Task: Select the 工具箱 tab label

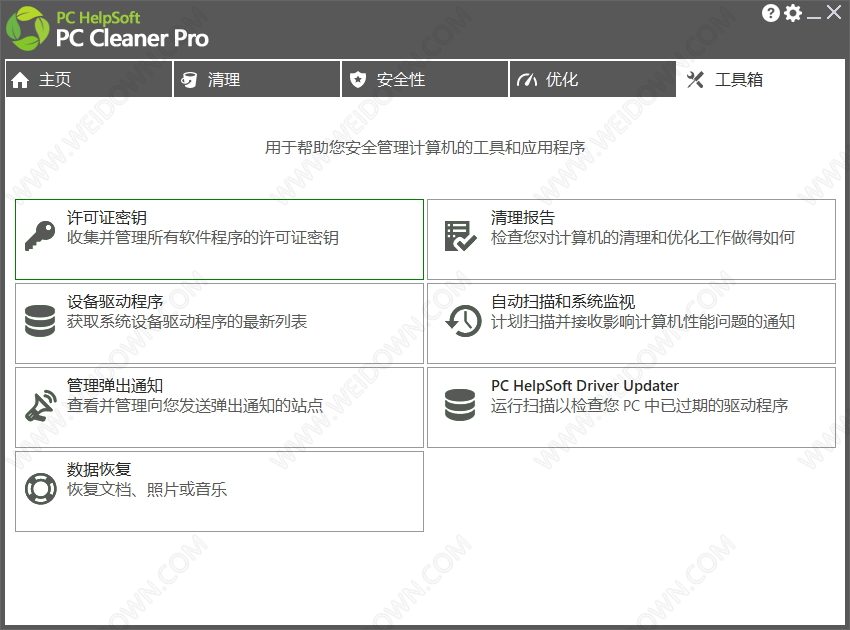Action: 739,80
